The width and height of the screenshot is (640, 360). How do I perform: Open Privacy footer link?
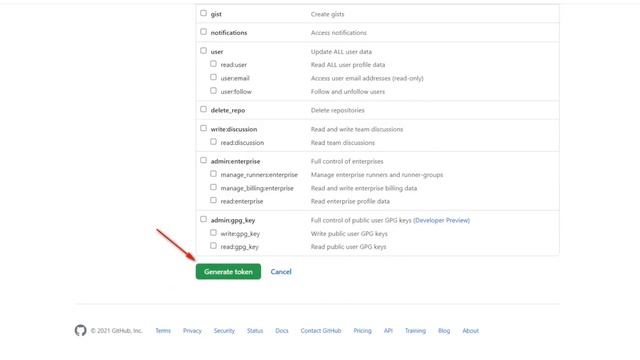click(x=192, y=331)
